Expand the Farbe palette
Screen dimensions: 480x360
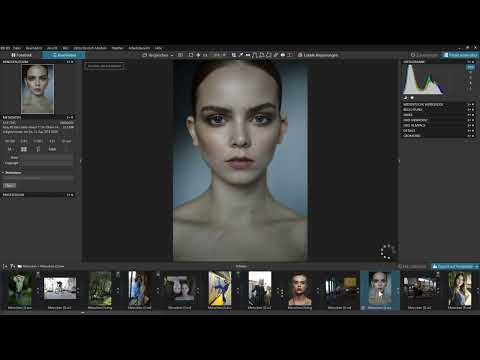point(438,115)
